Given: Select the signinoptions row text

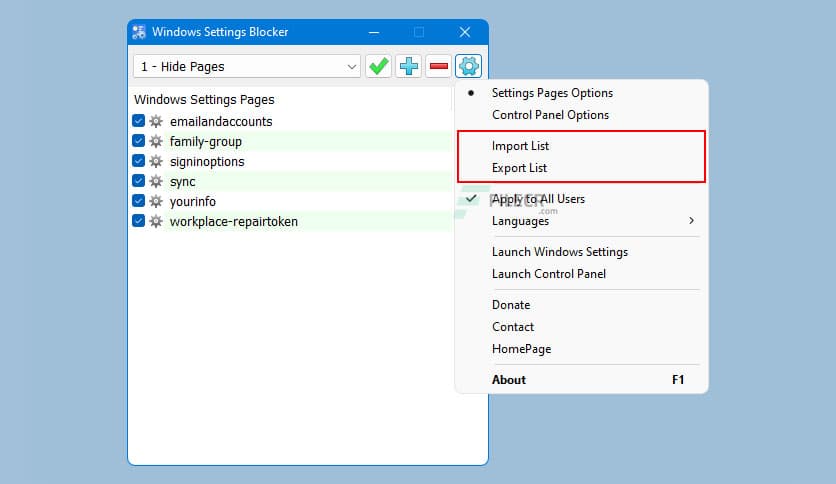Looking at the screenshot, I should pyautogui.click(x=207, y=162).
